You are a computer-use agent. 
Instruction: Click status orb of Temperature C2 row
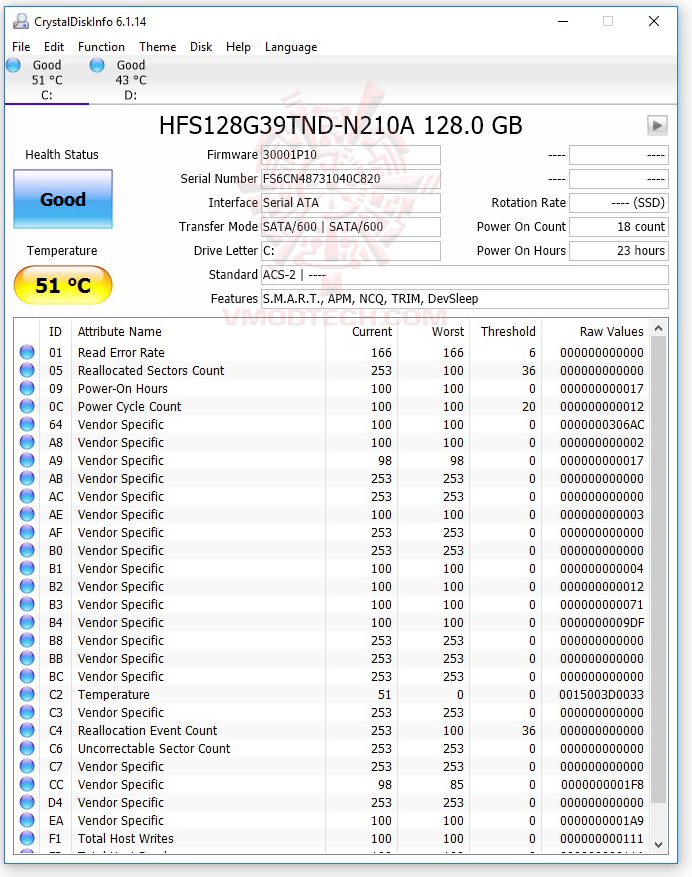point(27,694)
